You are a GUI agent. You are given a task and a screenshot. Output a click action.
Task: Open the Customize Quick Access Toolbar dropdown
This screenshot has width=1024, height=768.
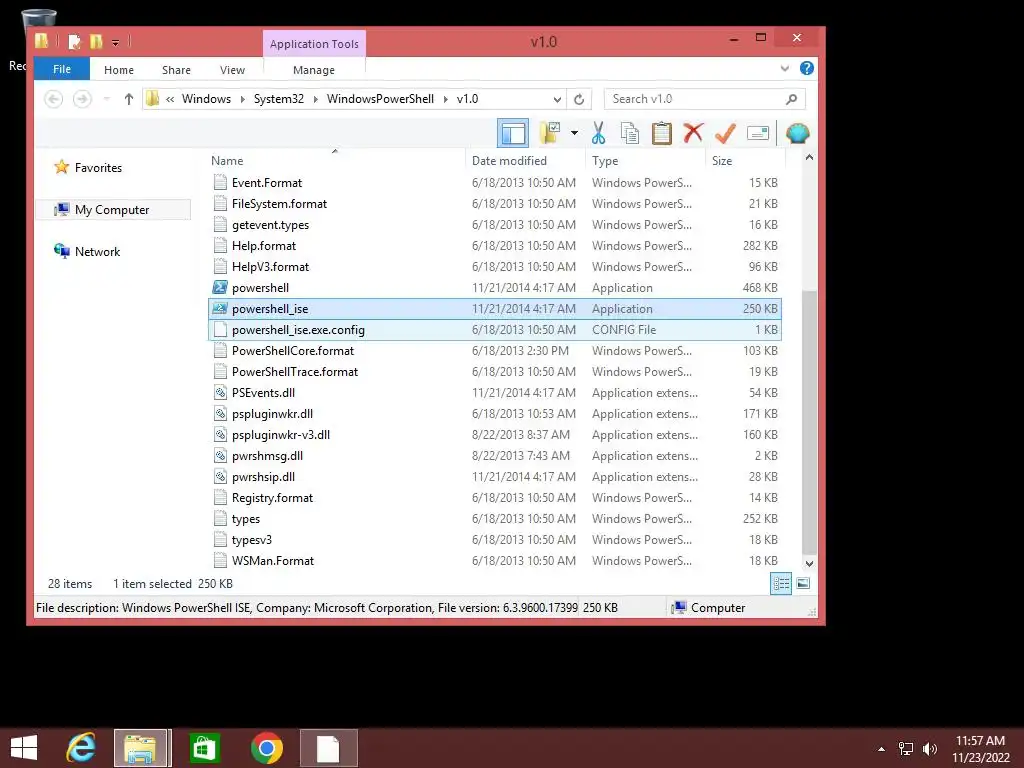click(x=115, y=43)
